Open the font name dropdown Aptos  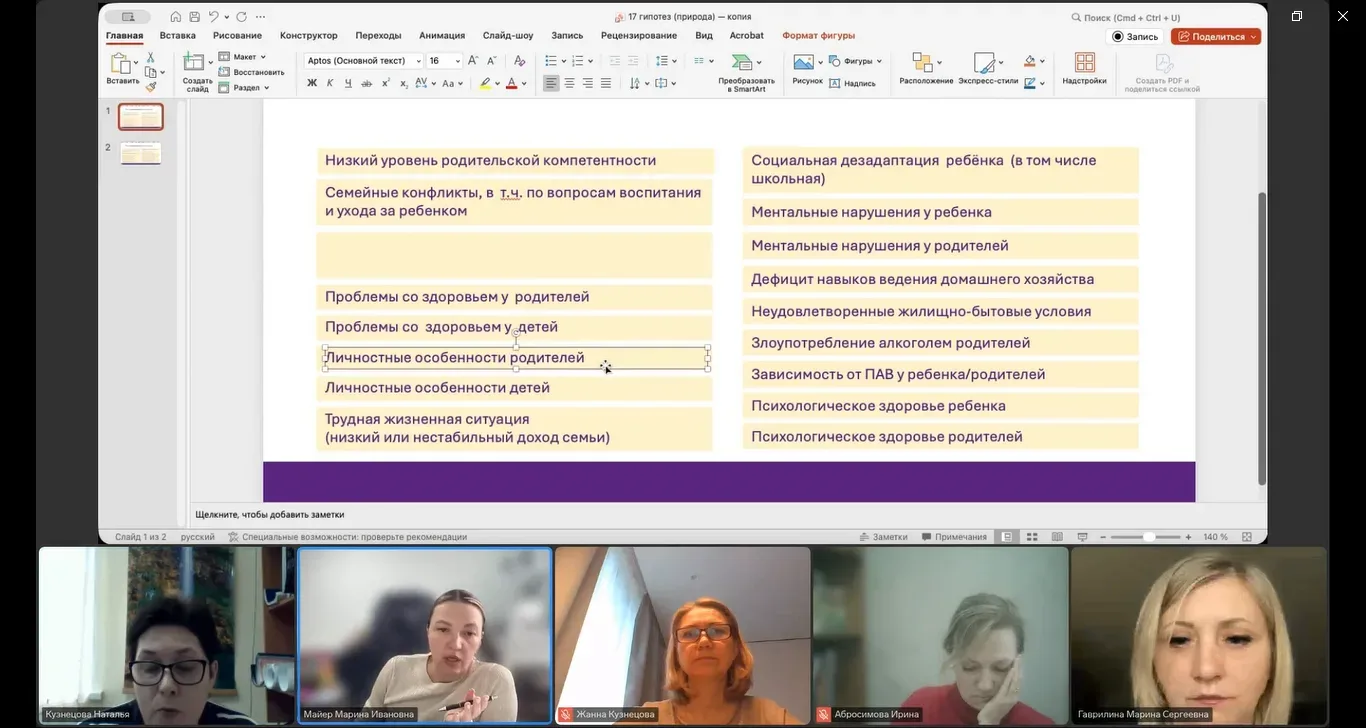(x=363, y=61)
